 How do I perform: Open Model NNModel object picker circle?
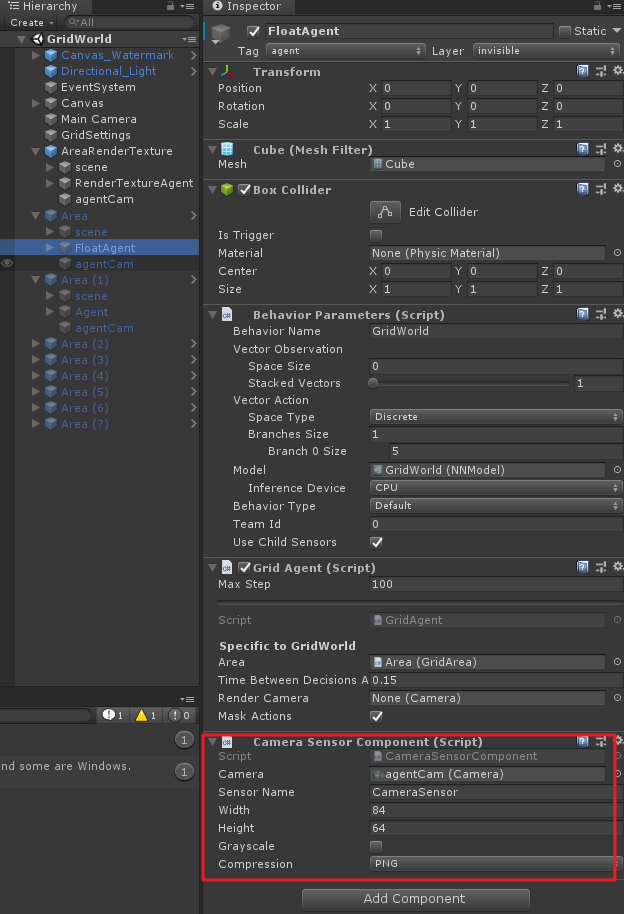pos(617,469)
